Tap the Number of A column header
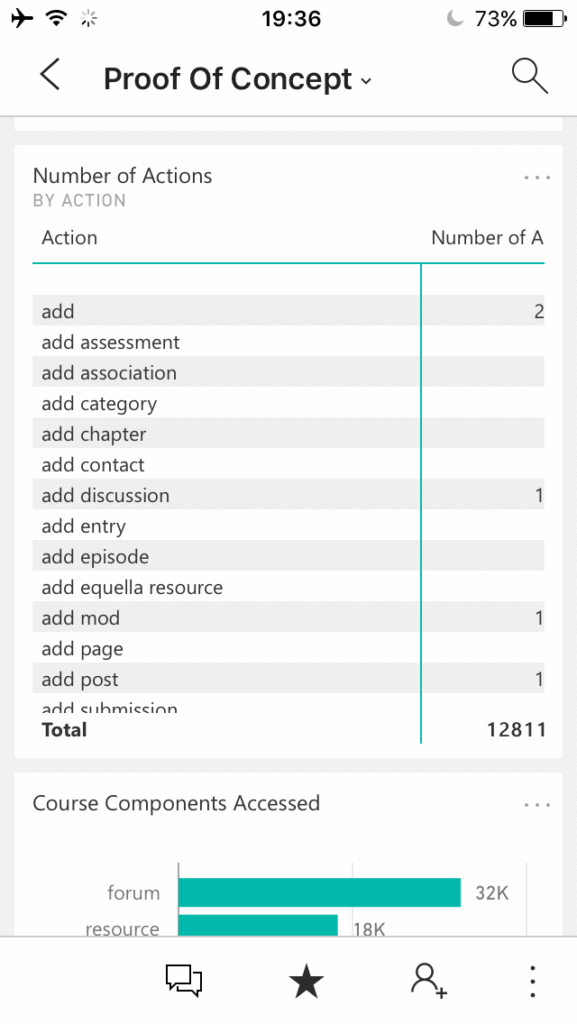577x1024 pixels. point(487,238)
